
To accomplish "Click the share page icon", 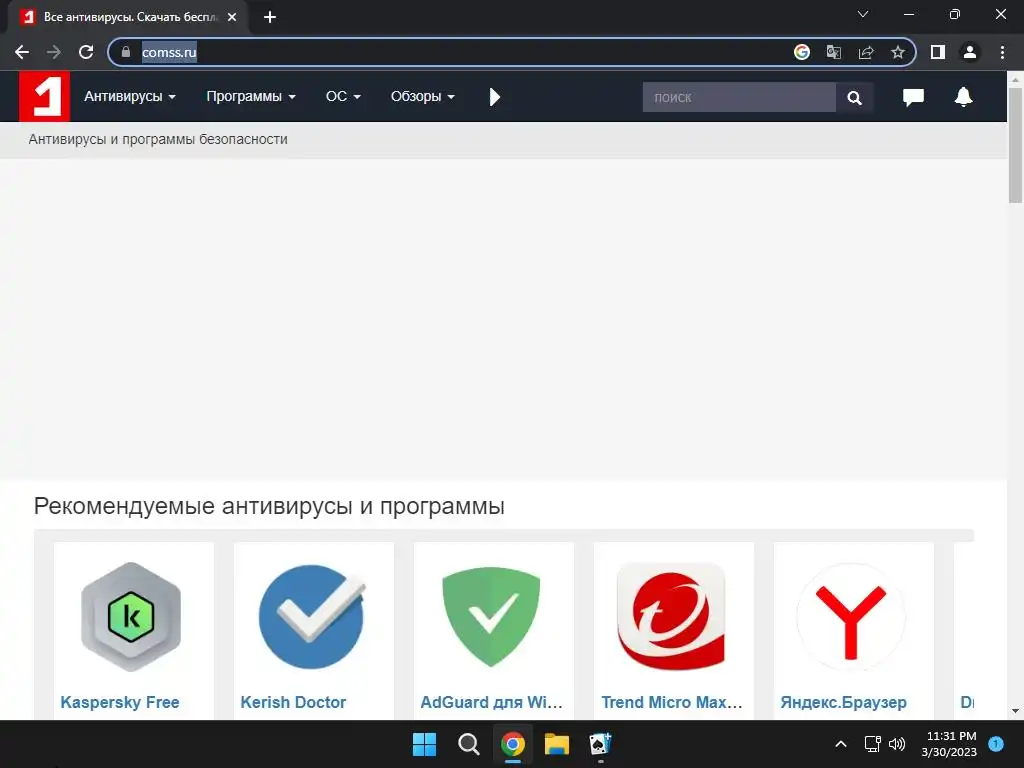I will pos(866,52).
